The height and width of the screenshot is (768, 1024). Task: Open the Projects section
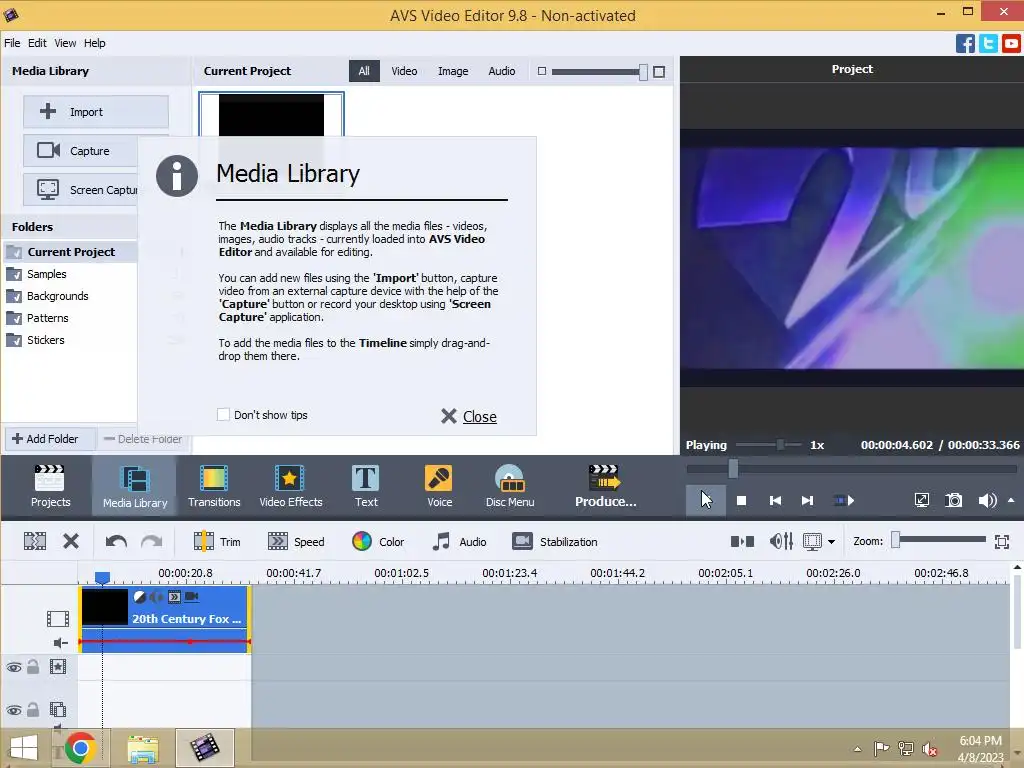50,486
